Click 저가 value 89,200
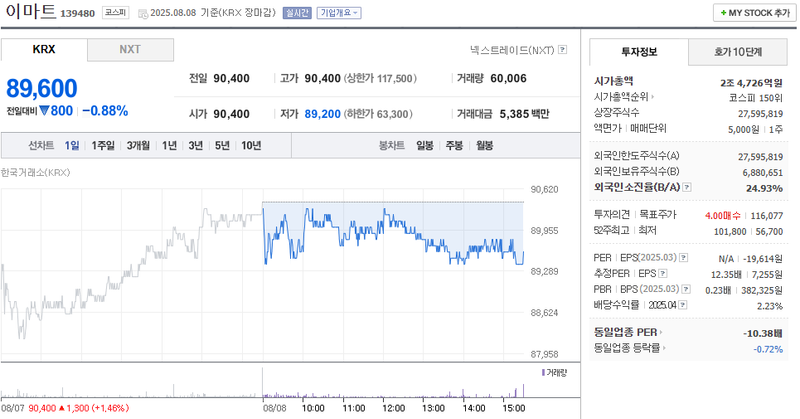The height and width of the screenshot is (419, 800). click(322, 114)
